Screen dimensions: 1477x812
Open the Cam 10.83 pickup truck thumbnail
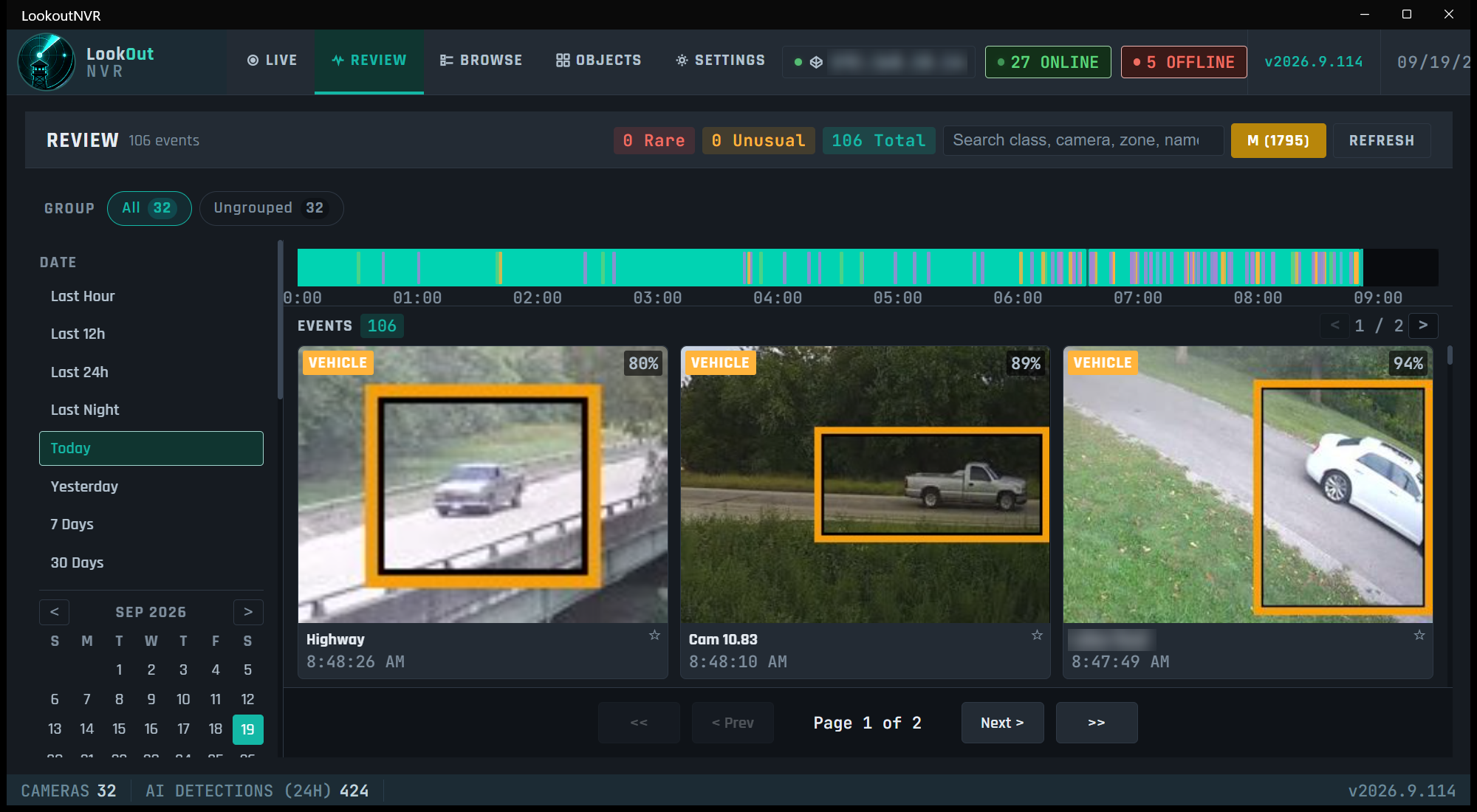pyautogui.click(x=865, y=484)
